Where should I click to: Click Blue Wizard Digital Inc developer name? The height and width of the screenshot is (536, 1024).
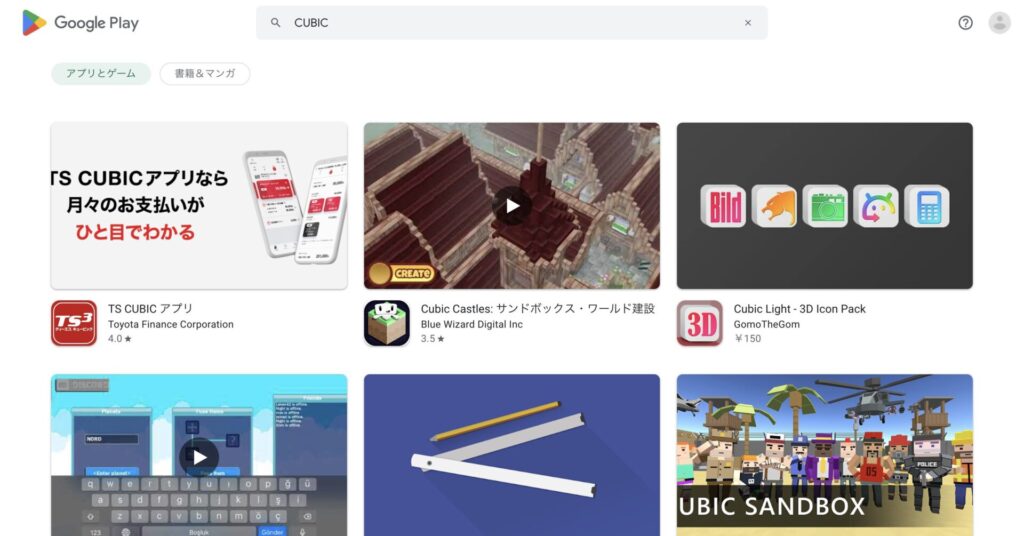click(x=472, y=324)
